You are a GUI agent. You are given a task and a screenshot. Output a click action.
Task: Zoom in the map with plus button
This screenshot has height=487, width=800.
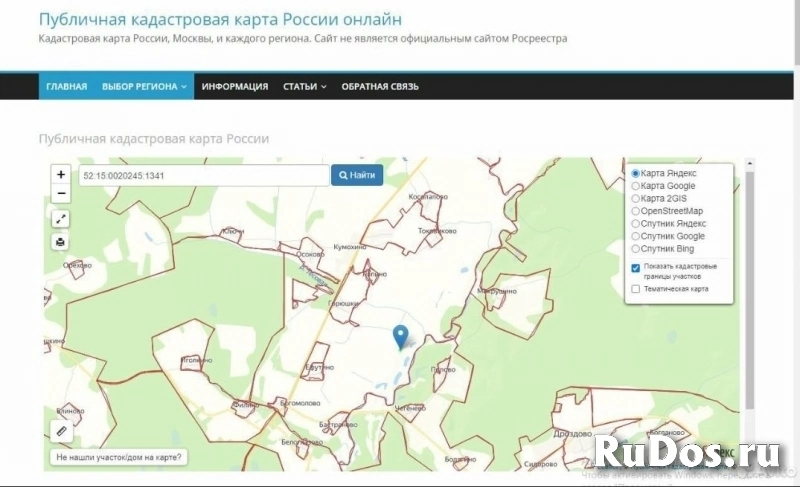pyautogui.click(x=61, y=174)
